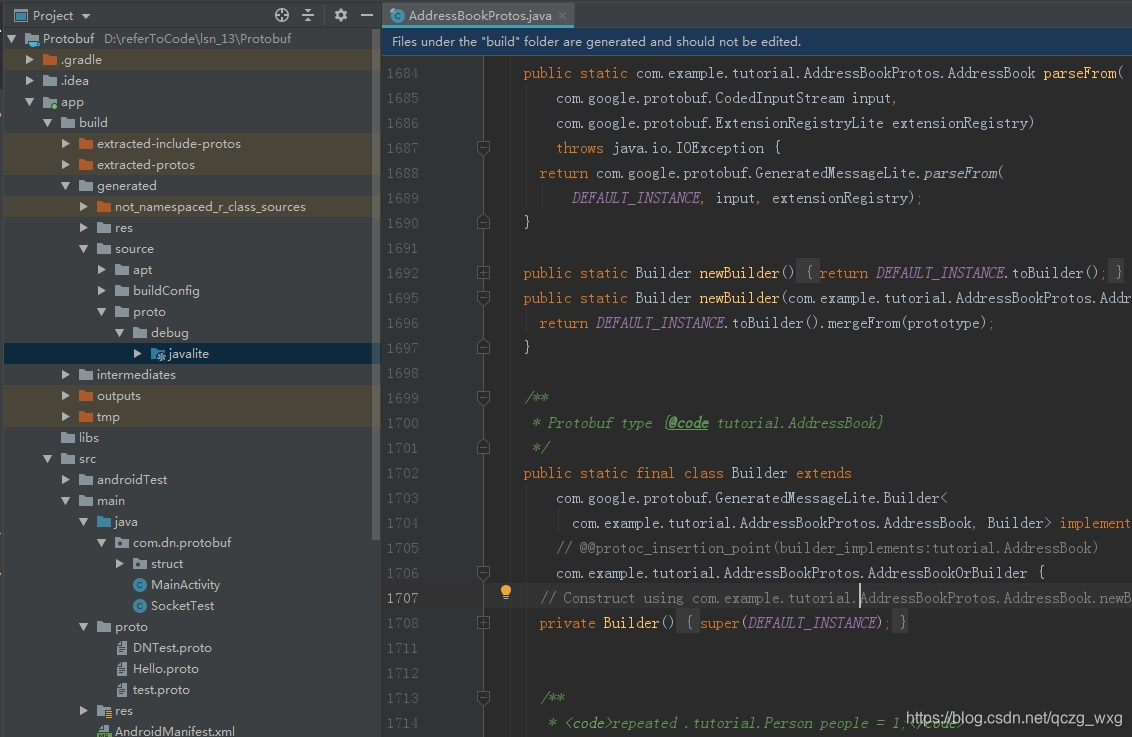The image size is (1132, 737).
Task: Click the Protobuf project module icon
Action: click(x=32, y=38)
